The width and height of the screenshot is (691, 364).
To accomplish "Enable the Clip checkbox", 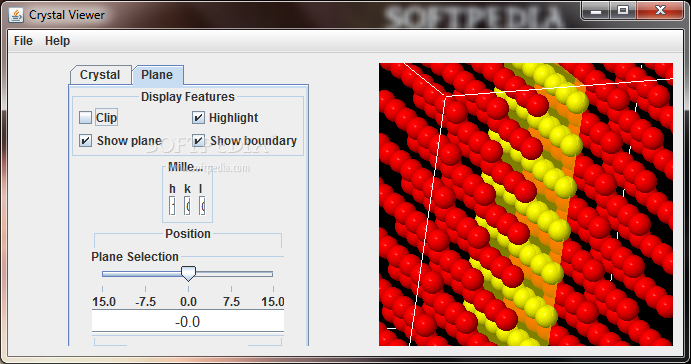I will (x=85, y=118).
